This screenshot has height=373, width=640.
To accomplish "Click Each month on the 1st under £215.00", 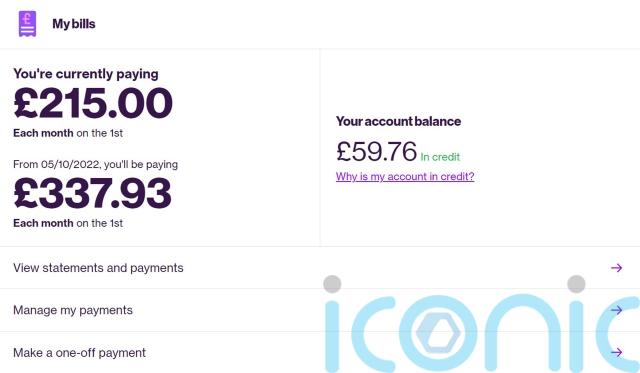I will click(x=68, y=133).
